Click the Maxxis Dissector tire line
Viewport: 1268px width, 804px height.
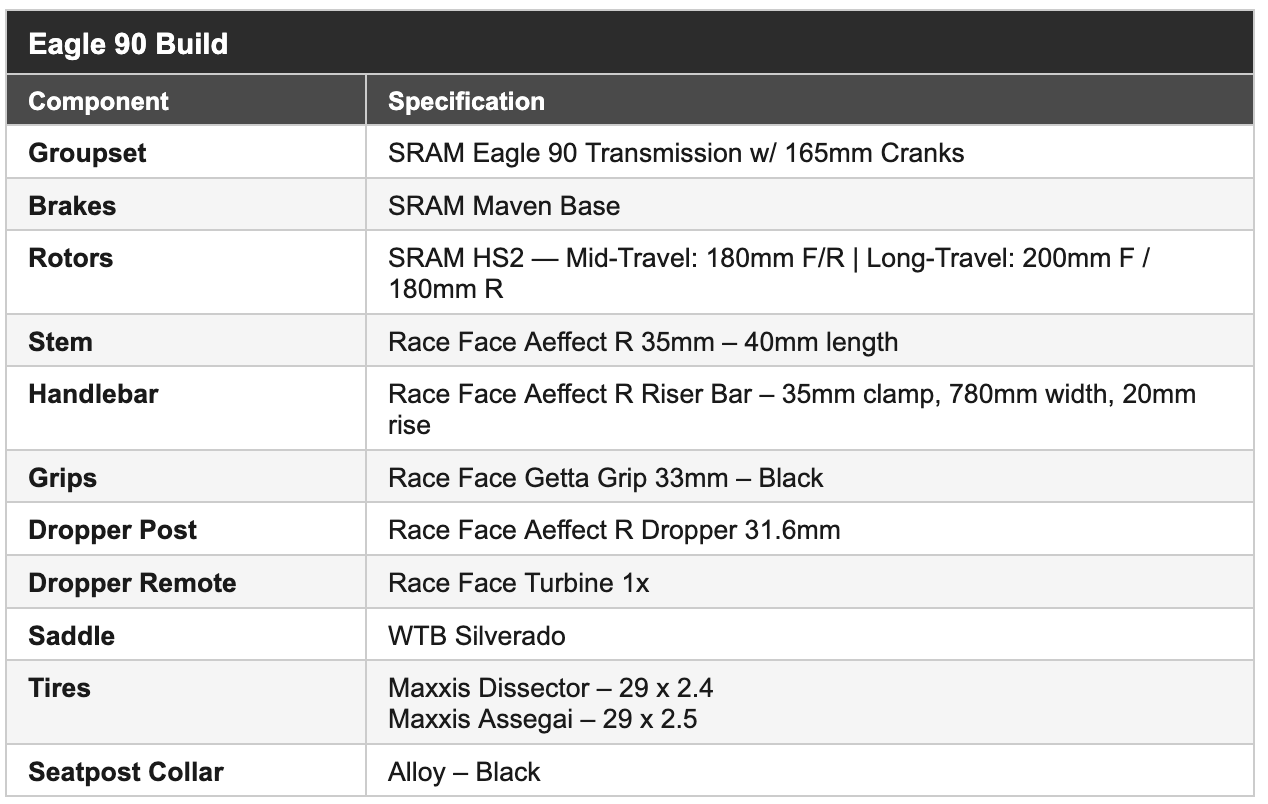550,688
